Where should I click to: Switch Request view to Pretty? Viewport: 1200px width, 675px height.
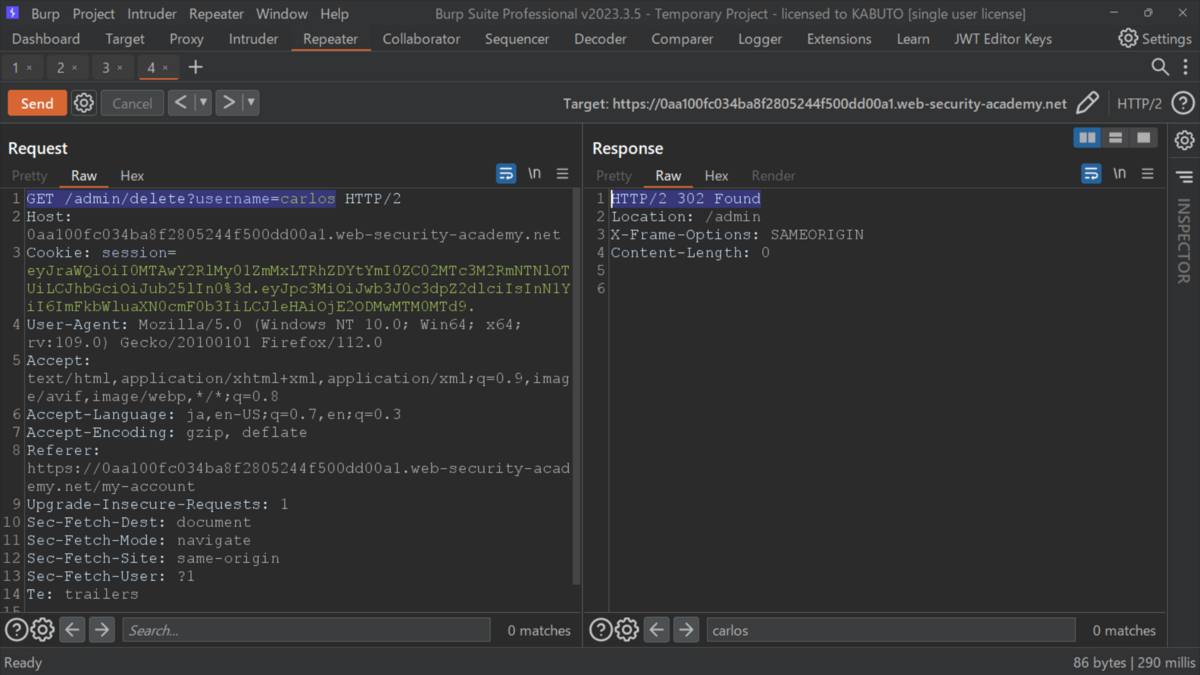[x=29, y=175]
